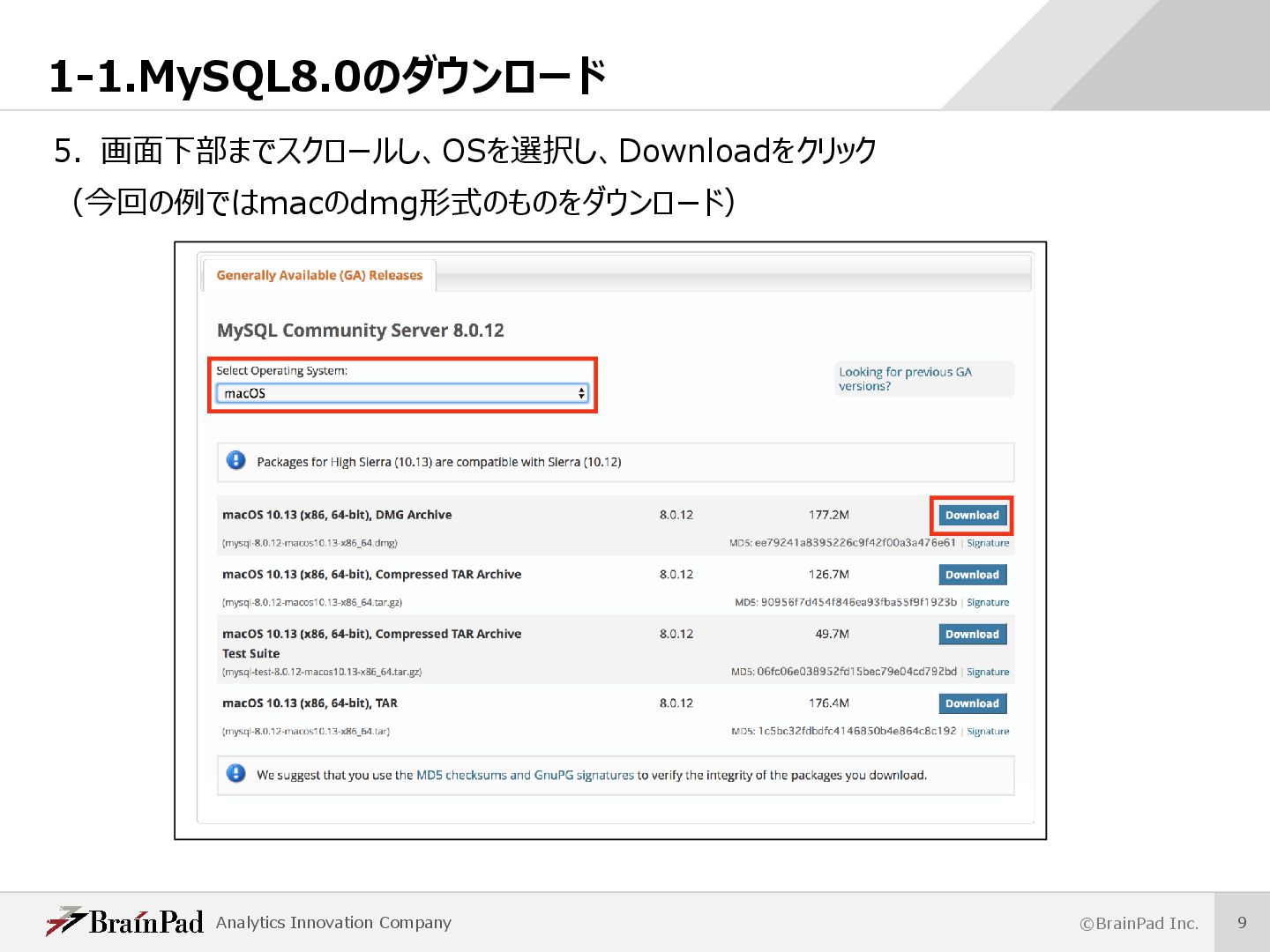The width and height of the screenshot is (1270, 952).
Task: Open Looking for previous GA versions link
Action: tap(905, 379)
